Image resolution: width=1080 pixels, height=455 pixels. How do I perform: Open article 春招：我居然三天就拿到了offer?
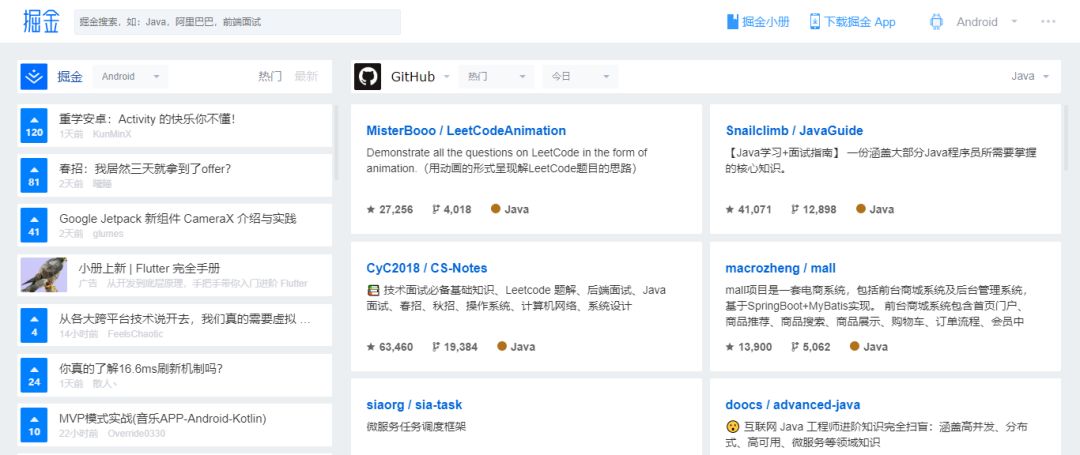click(145, 169)
